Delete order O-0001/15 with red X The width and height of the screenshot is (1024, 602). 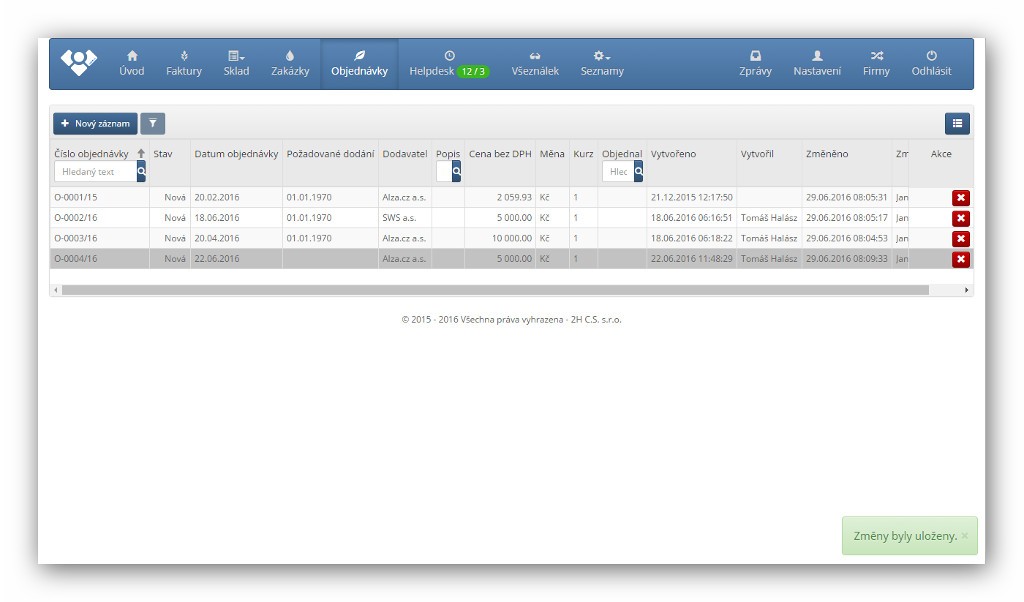point(961,198)
